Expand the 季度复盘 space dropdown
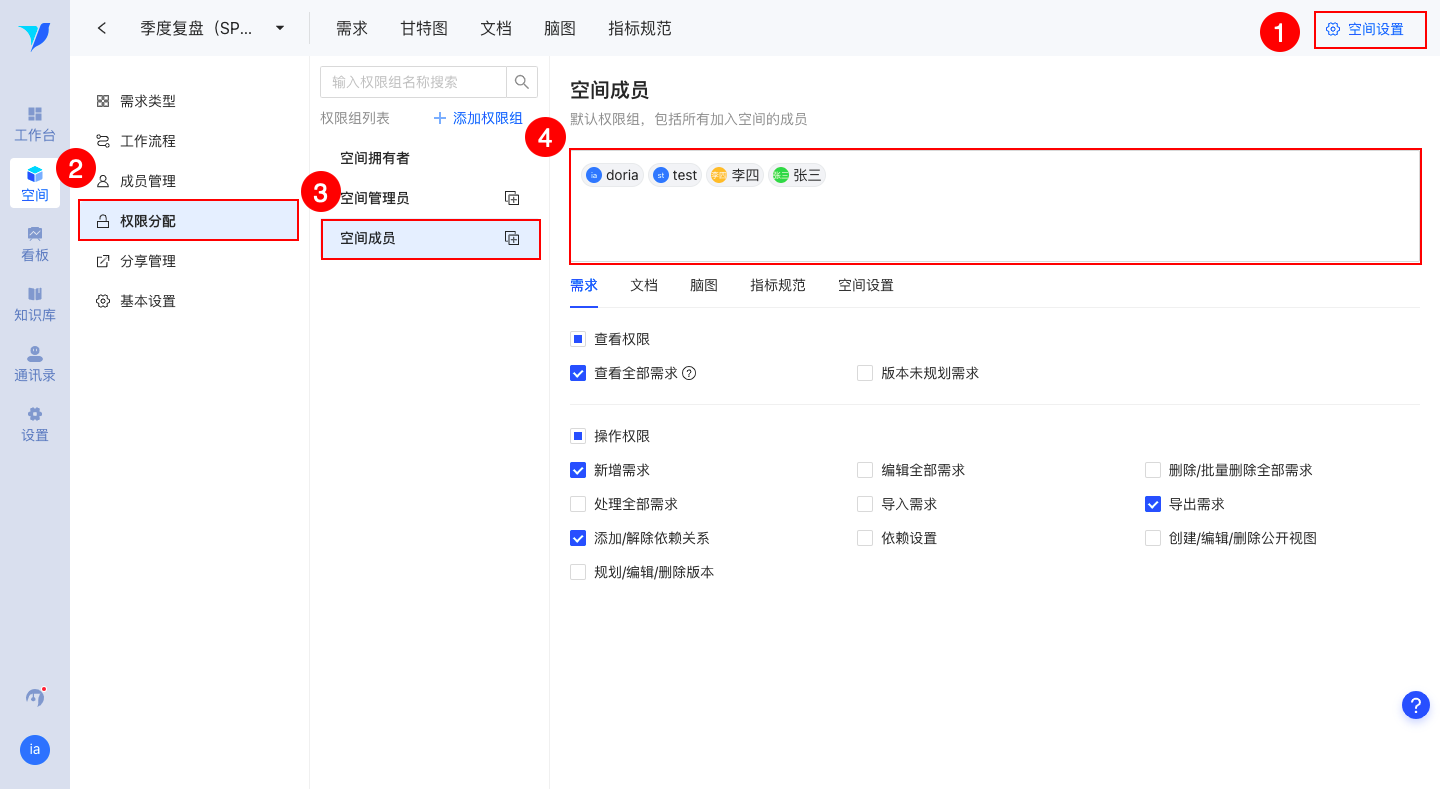Image resolution: width=1440 pixels, height=789 pixels. [280, 28]
